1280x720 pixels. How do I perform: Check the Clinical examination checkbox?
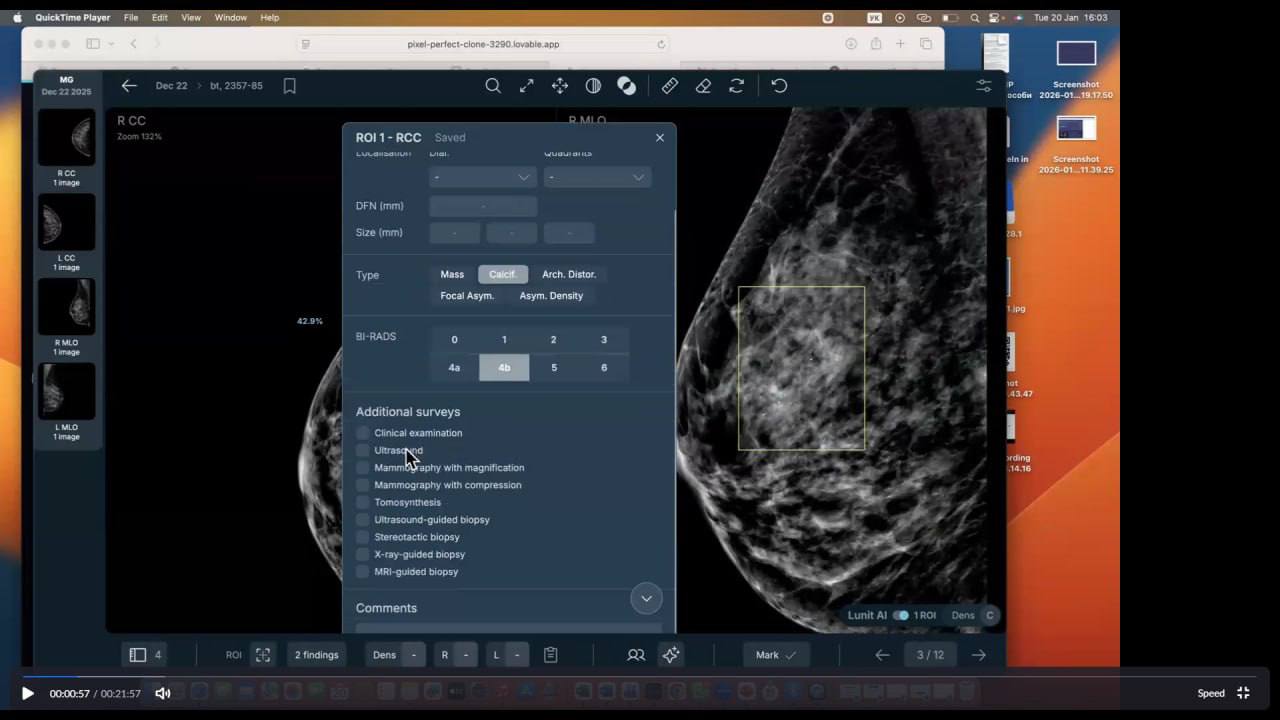[363, 433]
